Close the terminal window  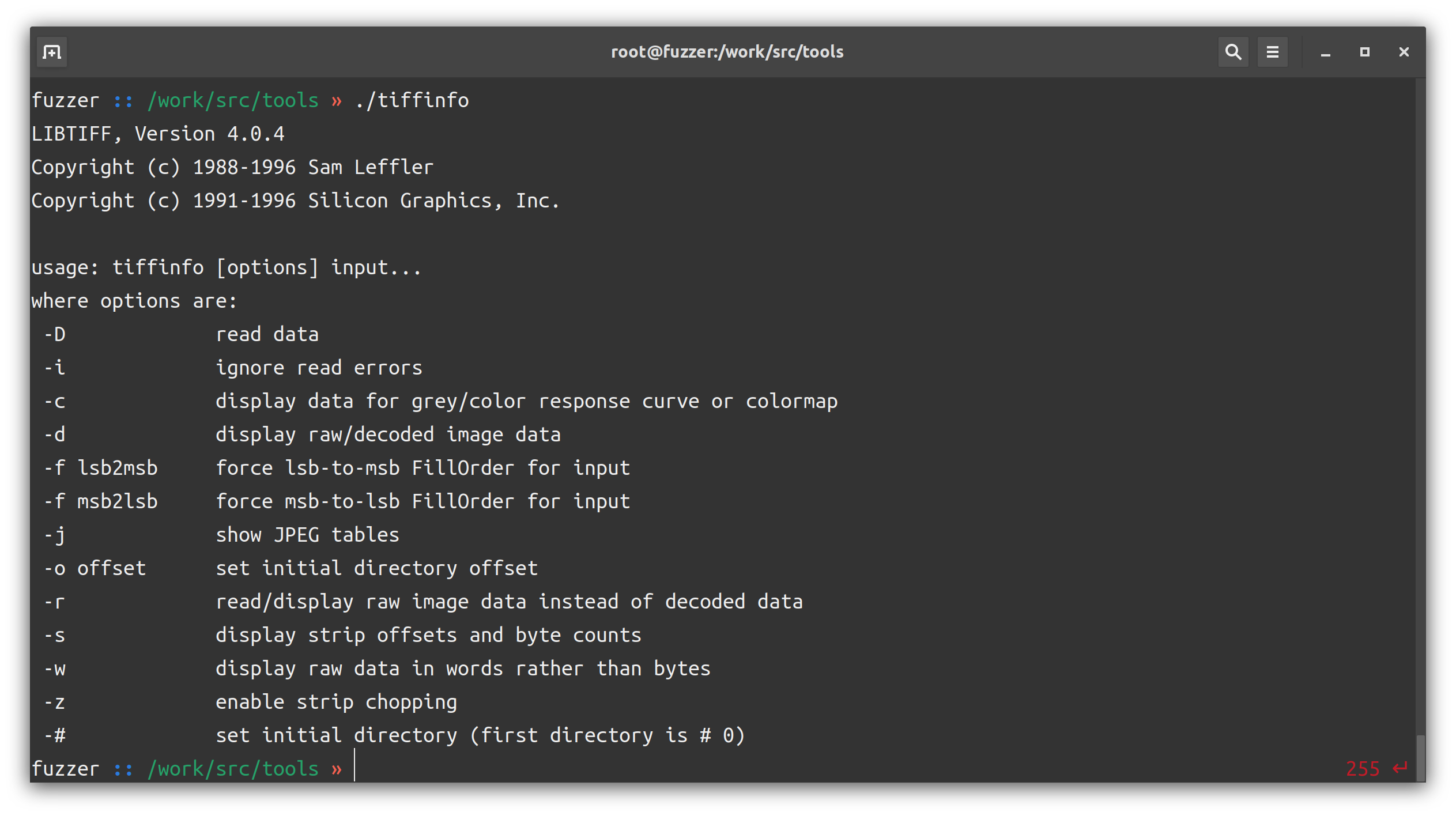(x=1404, y=52)
